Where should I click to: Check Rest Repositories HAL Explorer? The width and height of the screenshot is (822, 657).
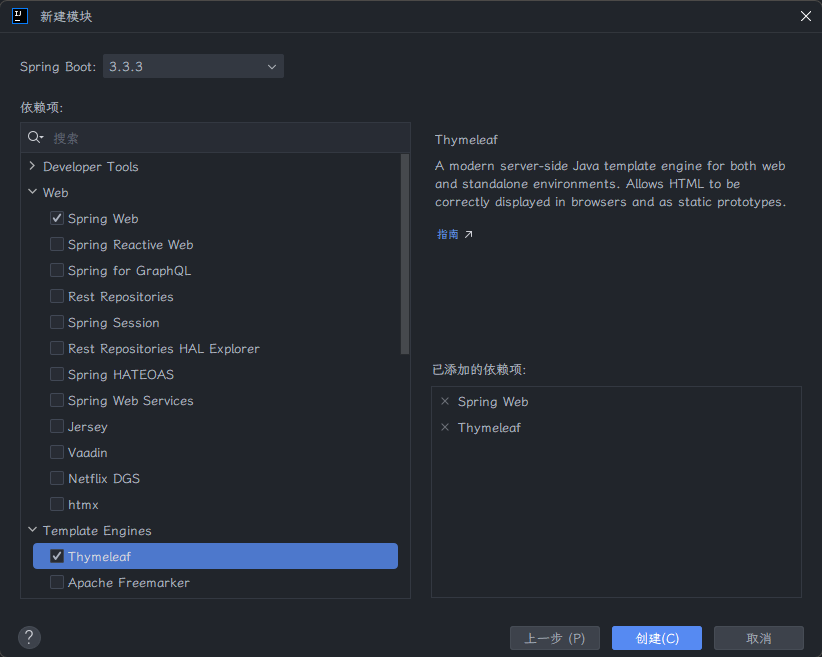[57, 348]
